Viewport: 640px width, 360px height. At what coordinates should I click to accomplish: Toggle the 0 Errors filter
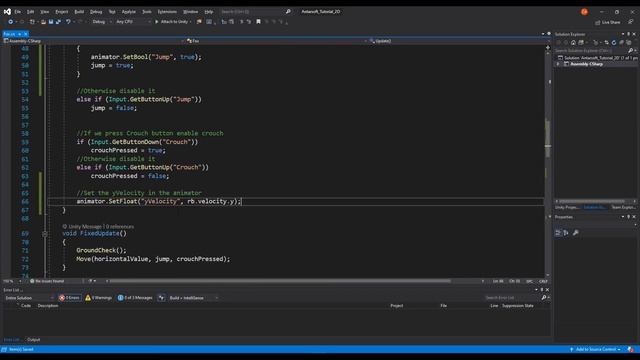coord(69,298)
